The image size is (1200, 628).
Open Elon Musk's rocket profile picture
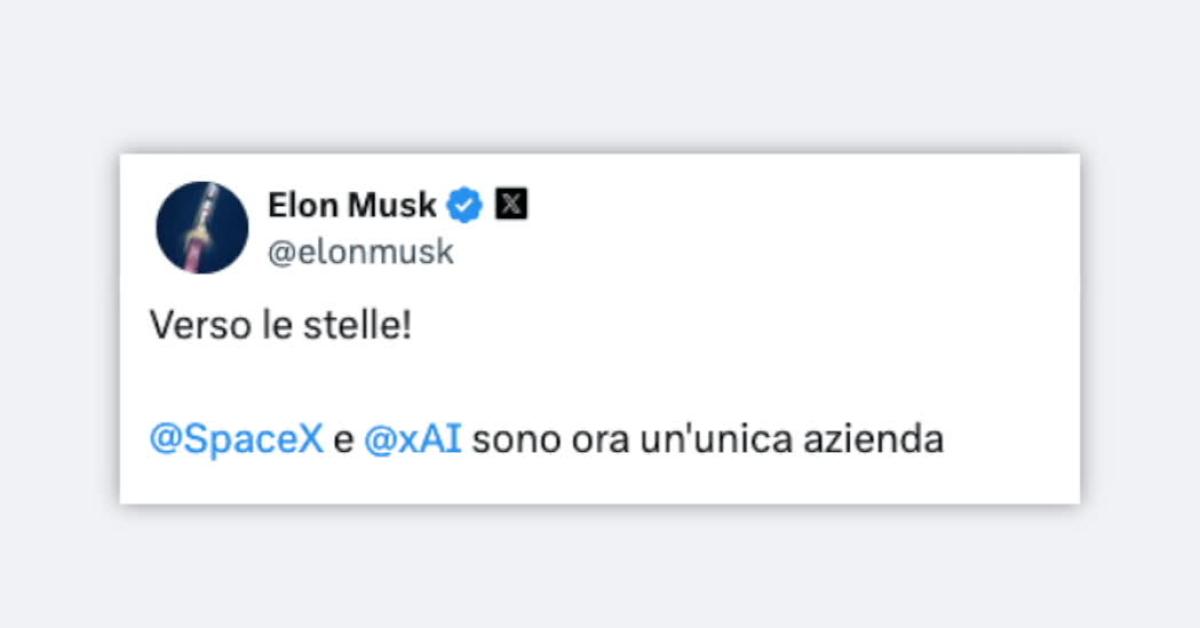202,227
